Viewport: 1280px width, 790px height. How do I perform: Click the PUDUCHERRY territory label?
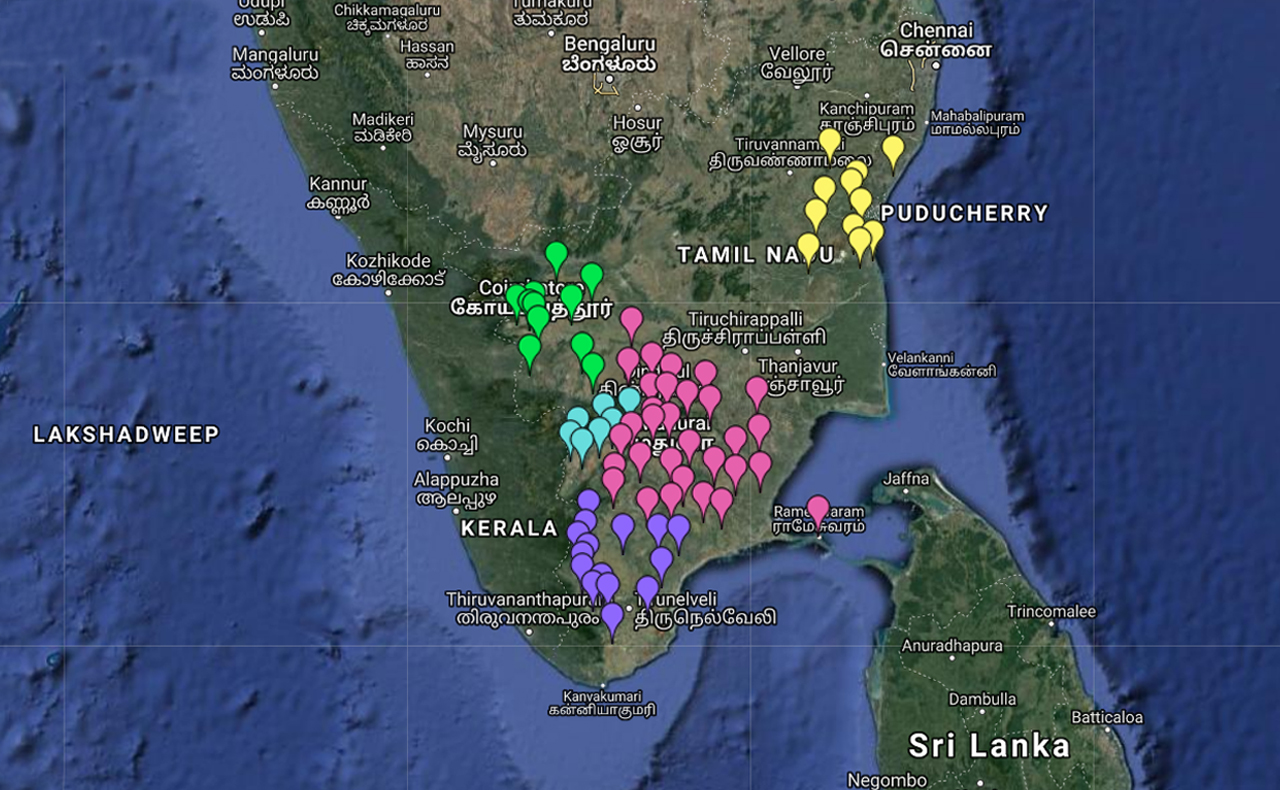(965, 213)
